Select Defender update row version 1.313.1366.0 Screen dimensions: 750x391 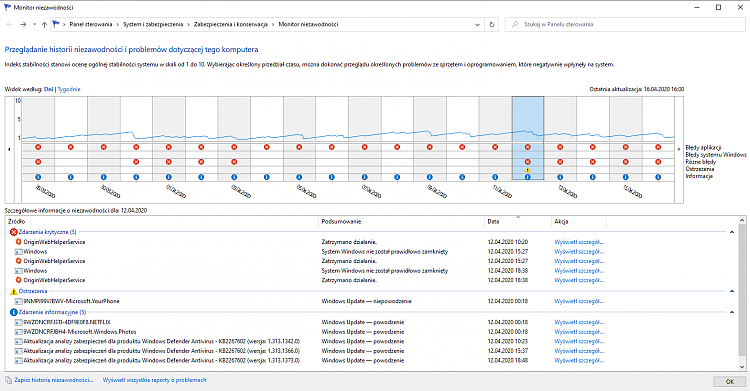click(x=373, y=351)
